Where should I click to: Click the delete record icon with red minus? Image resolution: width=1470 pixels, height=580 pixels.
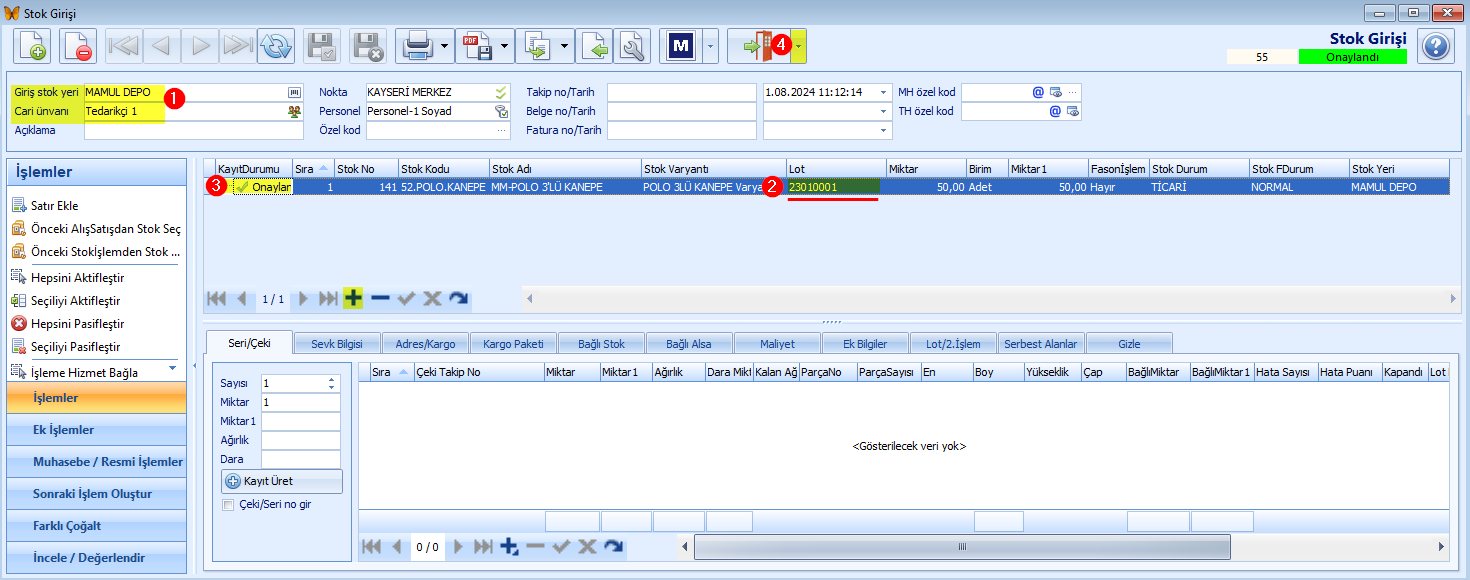[78, 46]
